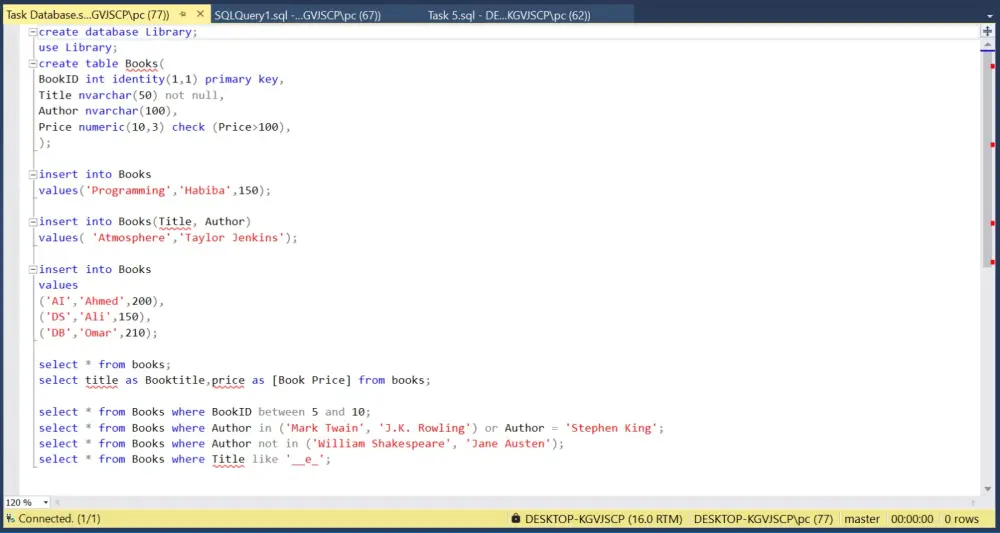Click the server icon beside DESKTOP-KGVJSCP (16.0 RTM)

click(516, 519)
